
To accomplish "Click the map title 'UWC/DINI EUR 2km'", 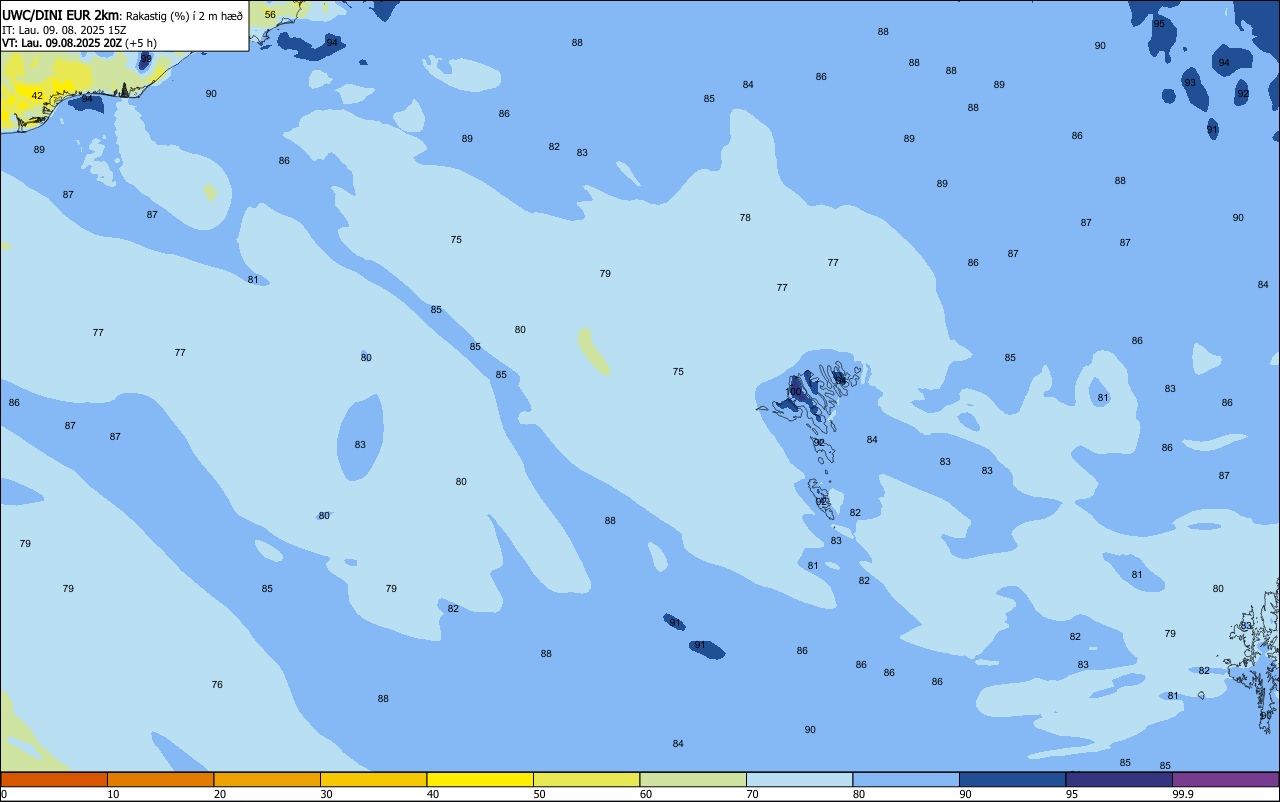I will point(61,15).
